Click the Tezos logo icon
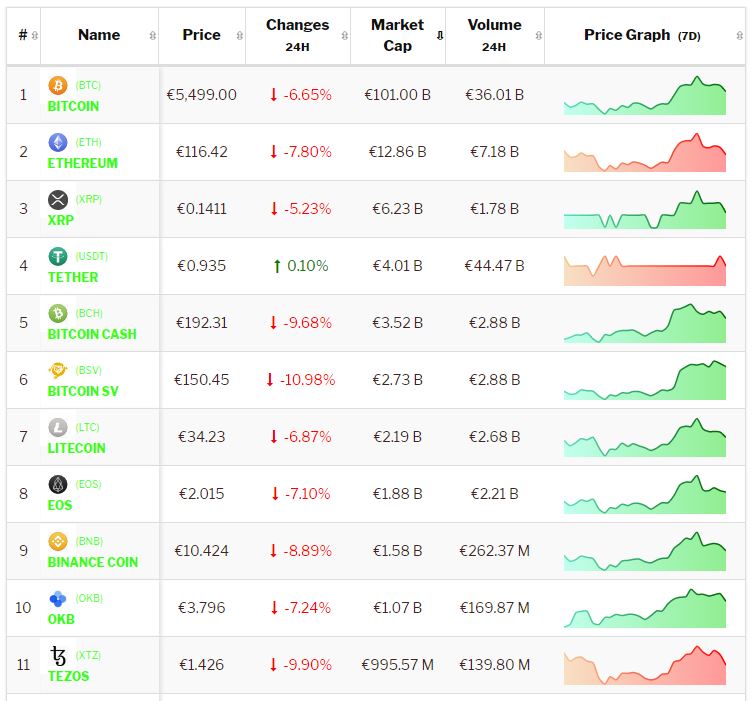Screen dimensions: 755x701 point(58,656)
